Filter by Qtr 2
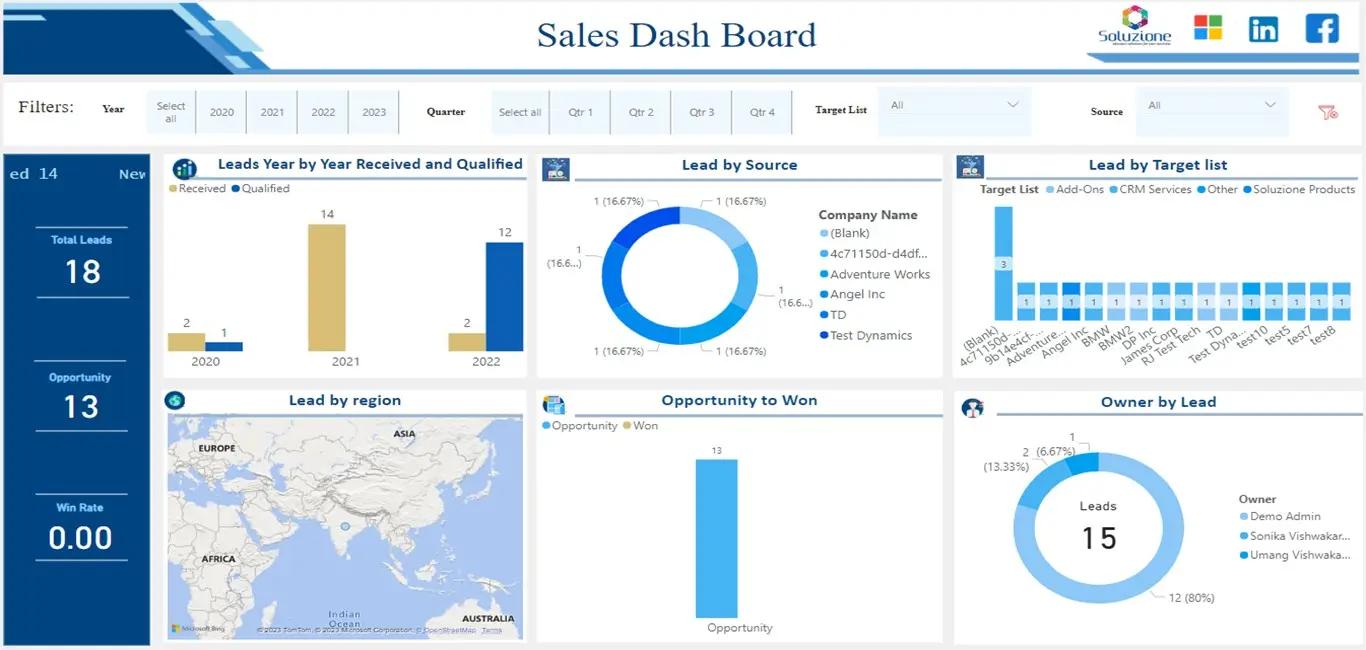 (x=641, y=112)
